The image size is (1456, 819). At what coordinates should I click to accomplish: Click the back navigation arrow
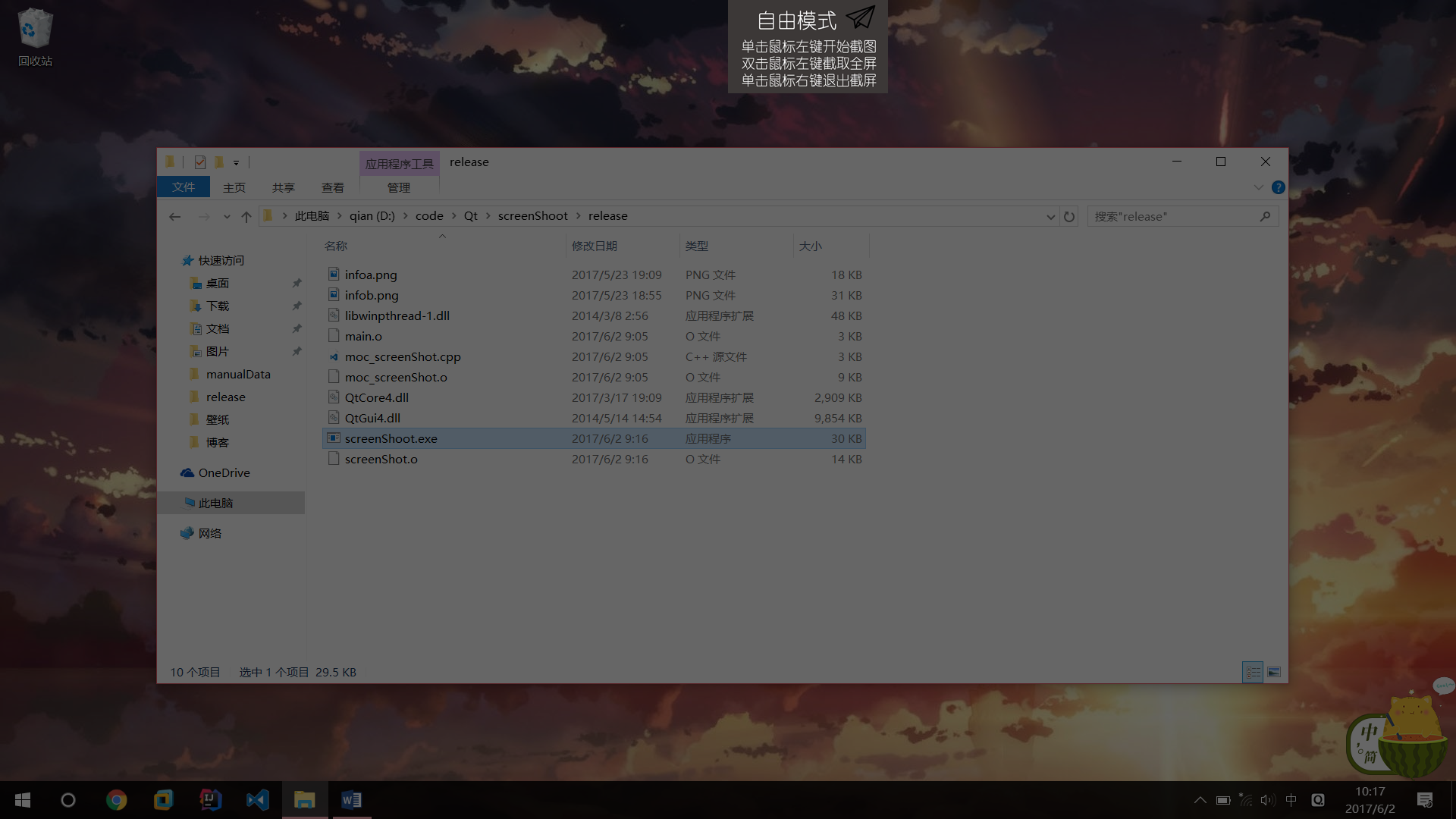175,217
